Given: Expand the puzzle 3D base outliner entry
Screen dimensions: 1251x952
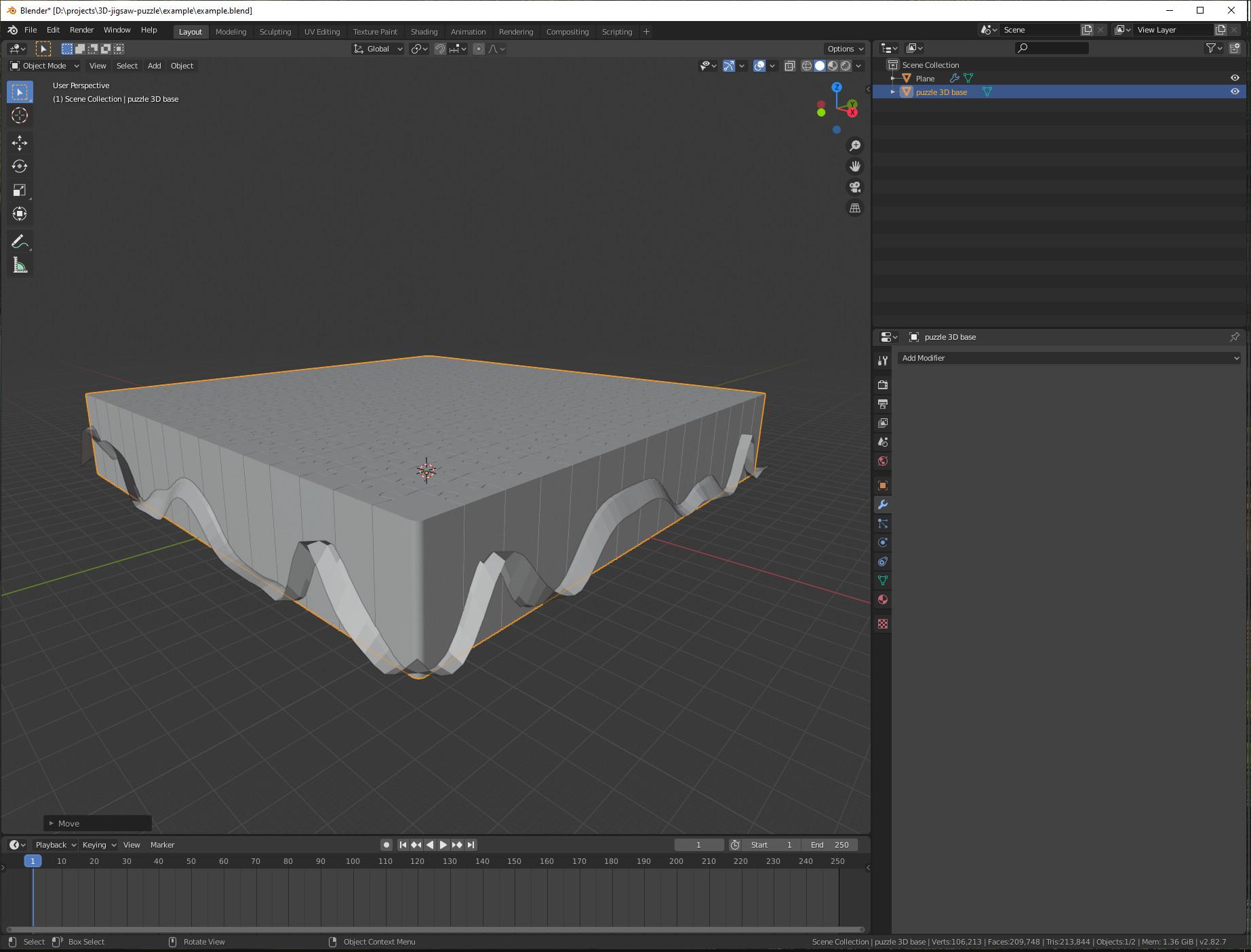Looking at the screenshot, I should click(x=892, y=92).
